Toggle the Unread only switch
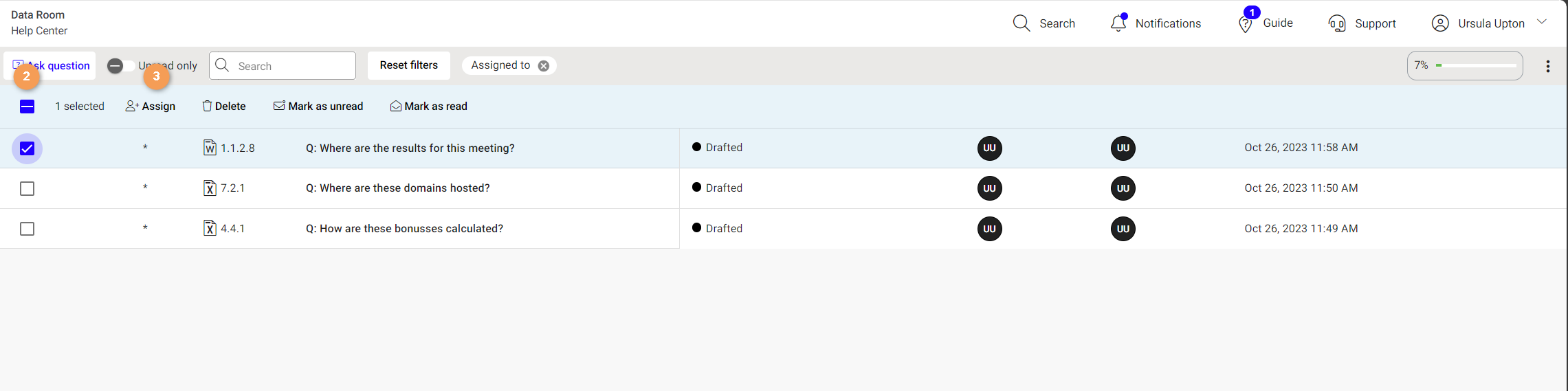The height and width of the screenshot is (391, 1568). (121, 66)
